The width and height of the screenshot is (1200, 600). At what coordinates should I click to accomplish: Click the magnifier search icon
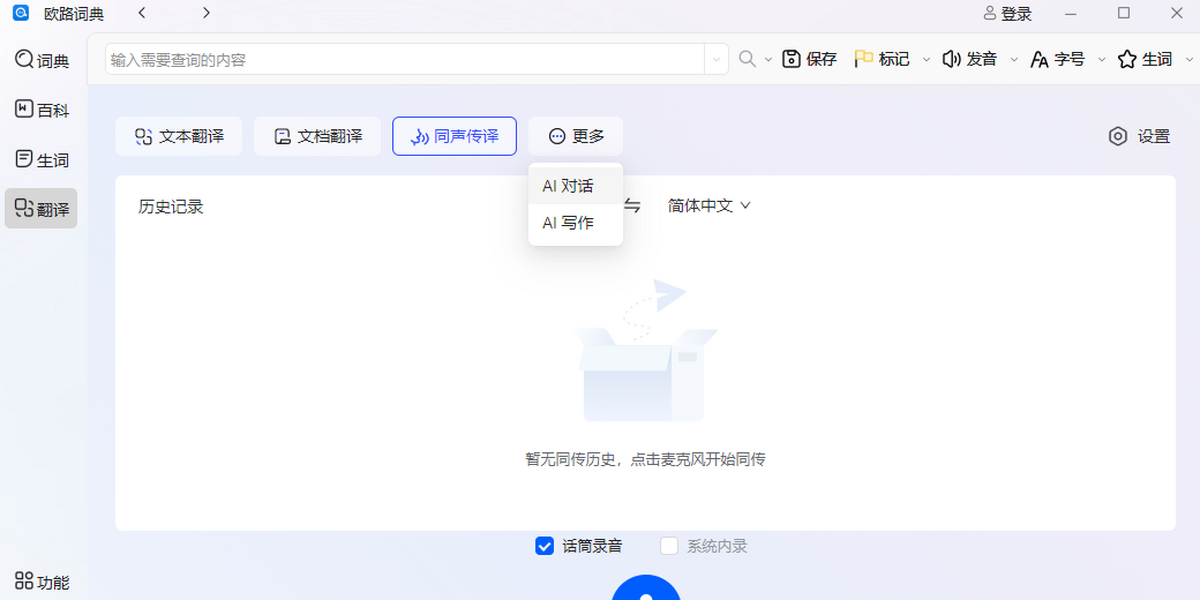pyautogui.click(x=747, y=59)
